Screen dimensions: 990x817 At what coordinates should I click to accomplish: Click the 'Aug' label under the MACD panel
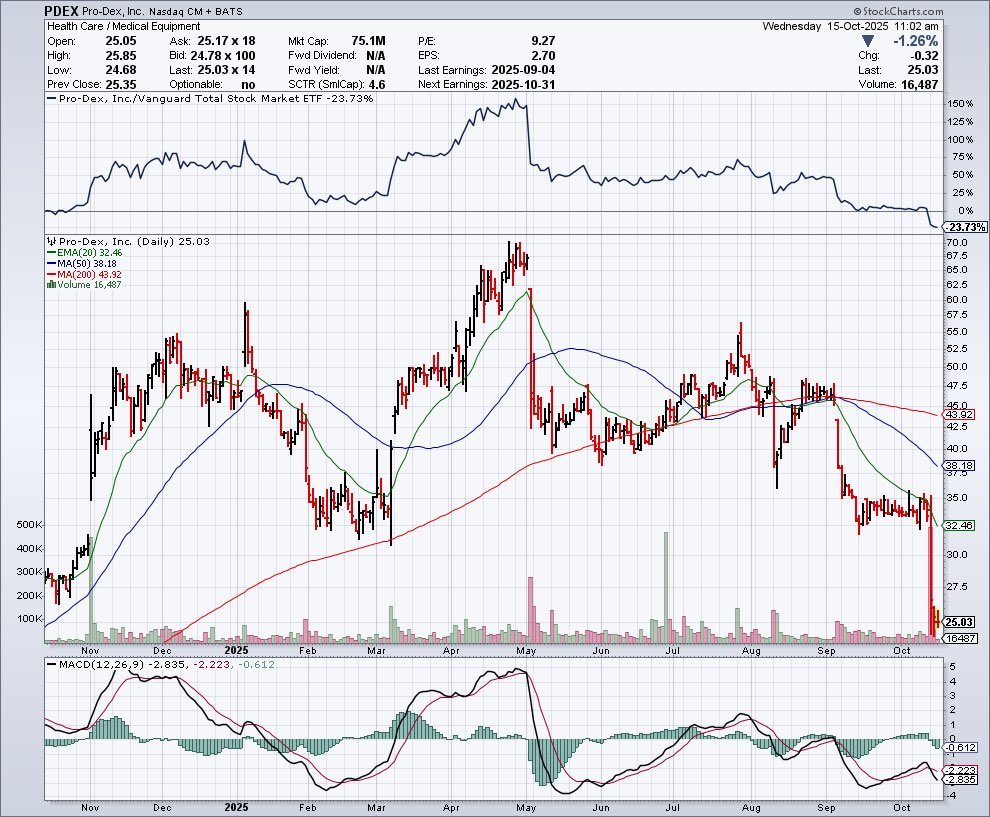tap(751, 808)
